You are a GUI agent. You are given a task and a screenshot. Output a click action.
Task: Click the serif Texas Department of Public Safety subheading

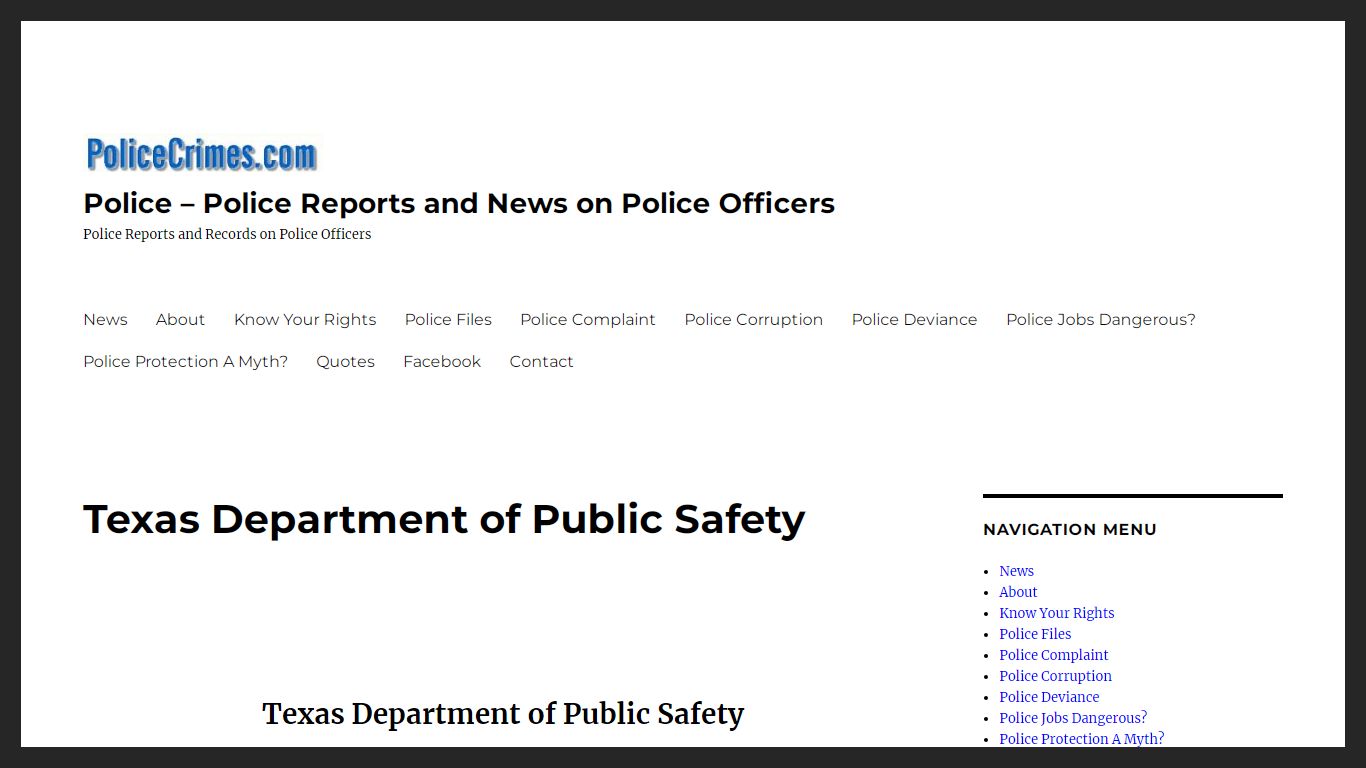[503, 714]
